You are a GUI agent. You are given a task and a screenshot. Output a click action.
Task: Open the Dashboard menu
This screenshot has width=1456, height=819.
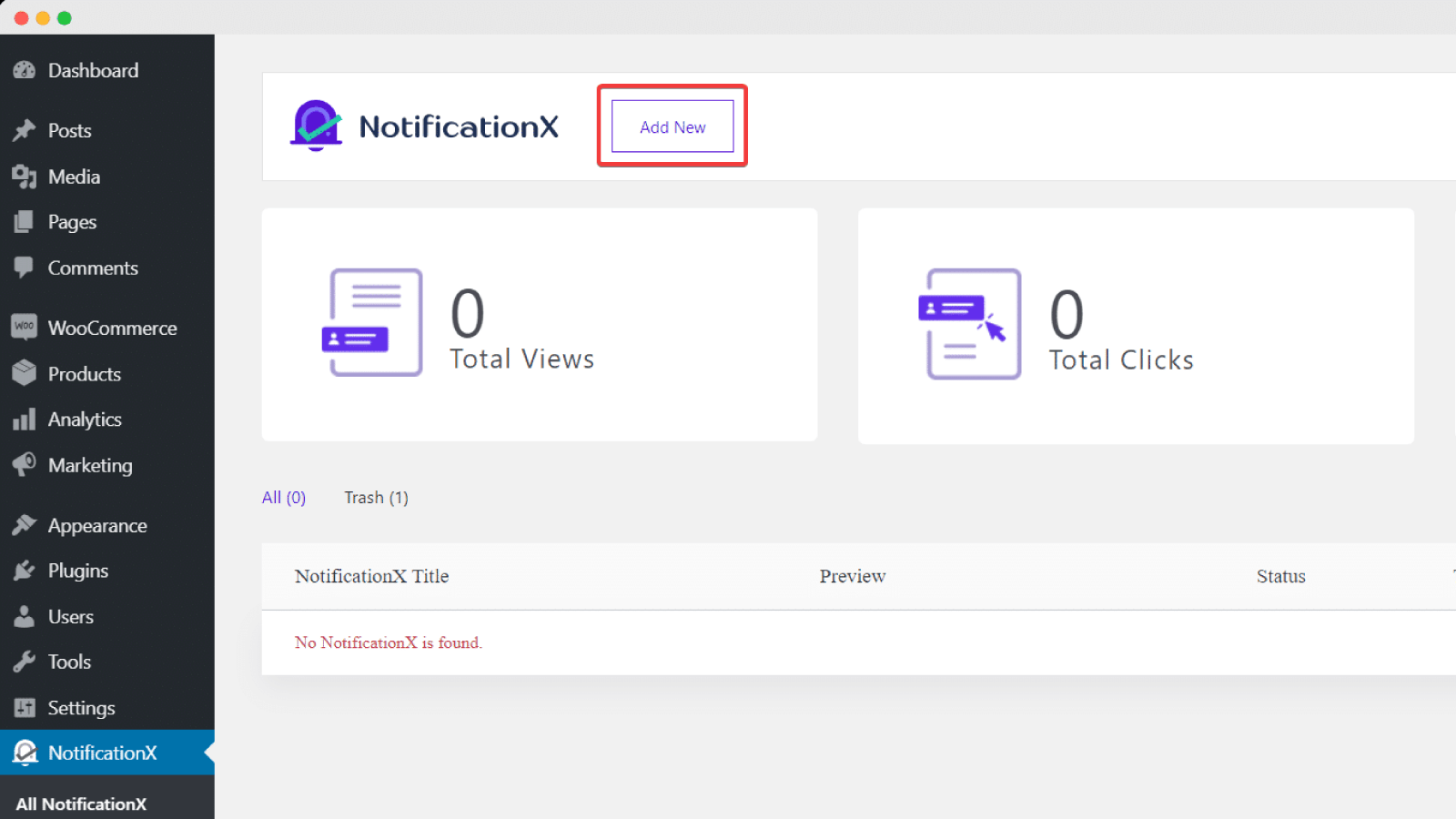107,70
